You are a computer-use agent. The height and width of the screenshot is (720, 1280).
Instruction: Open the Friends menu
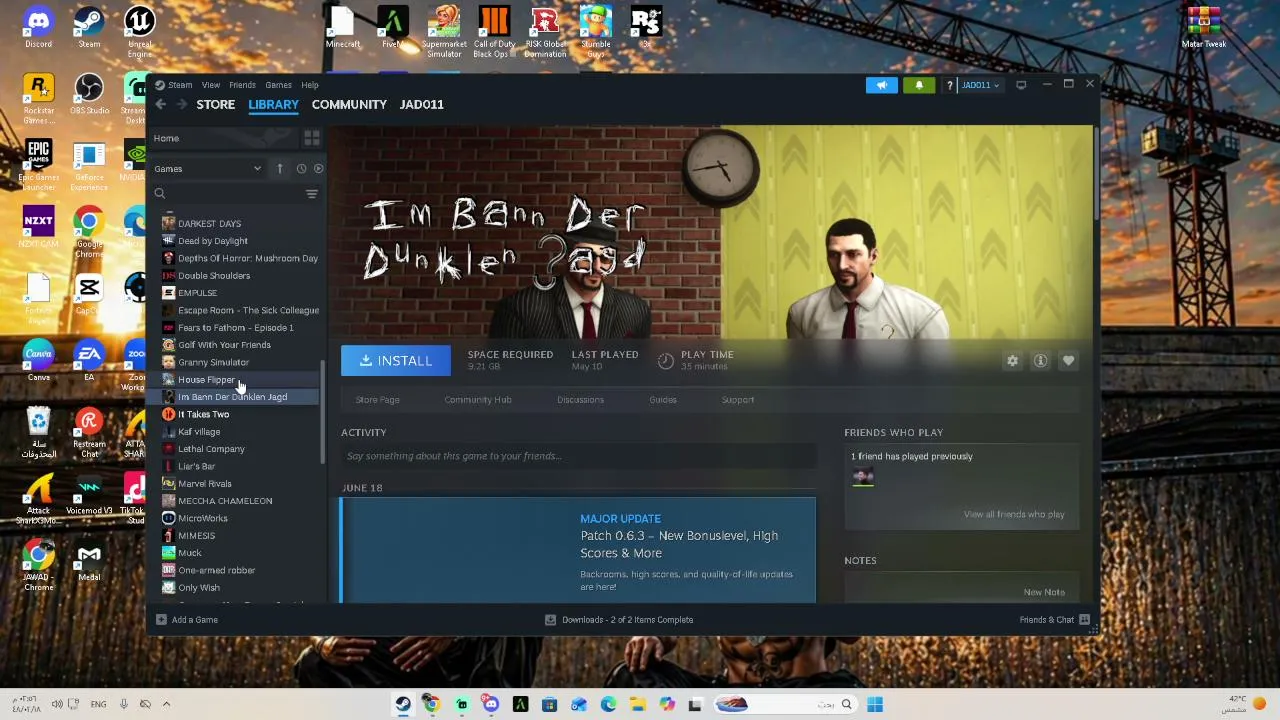(x=242, y=85)
